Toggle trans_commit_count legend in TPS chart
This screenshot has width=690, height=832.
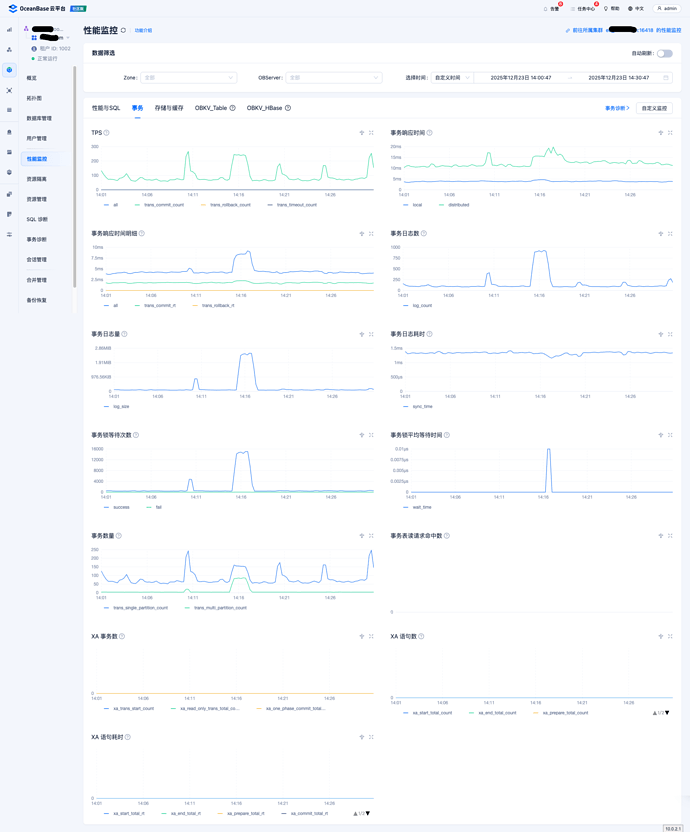tap(163, 205)
